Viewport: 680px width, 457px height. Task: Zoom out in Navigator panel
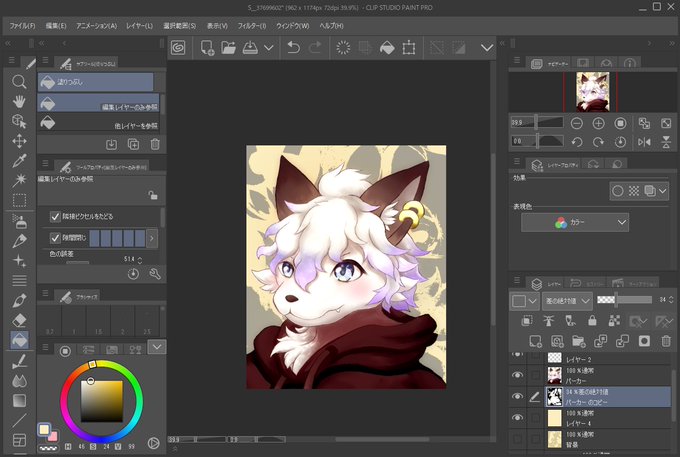[x=576, y=124]
